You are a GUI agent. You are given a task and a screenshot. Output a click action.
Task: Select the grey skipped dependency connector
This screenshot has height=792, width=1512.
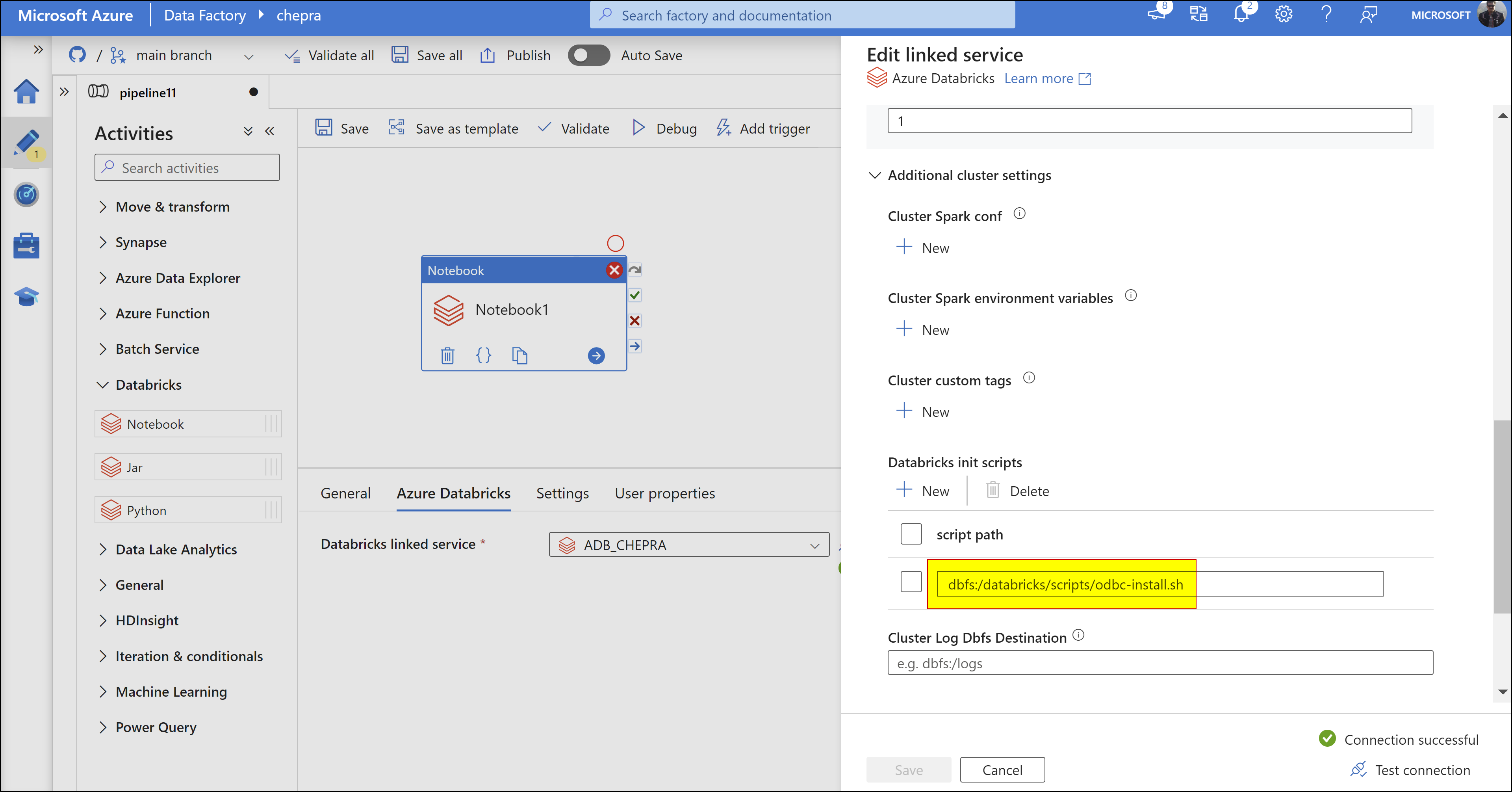[x=634, y=270]
